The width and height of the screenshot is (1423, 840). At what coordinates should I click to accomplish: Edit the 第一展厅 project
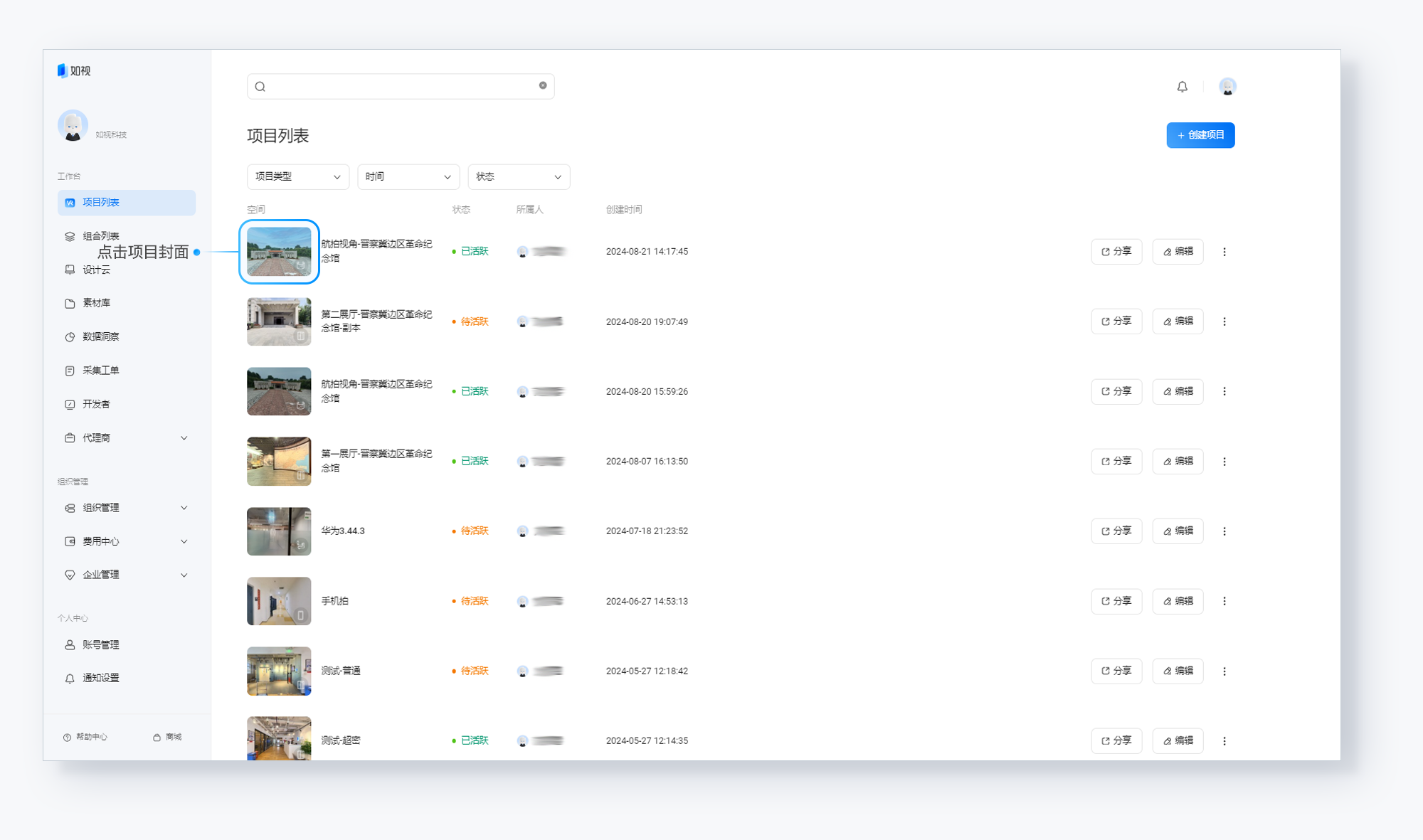(1178, 462)
